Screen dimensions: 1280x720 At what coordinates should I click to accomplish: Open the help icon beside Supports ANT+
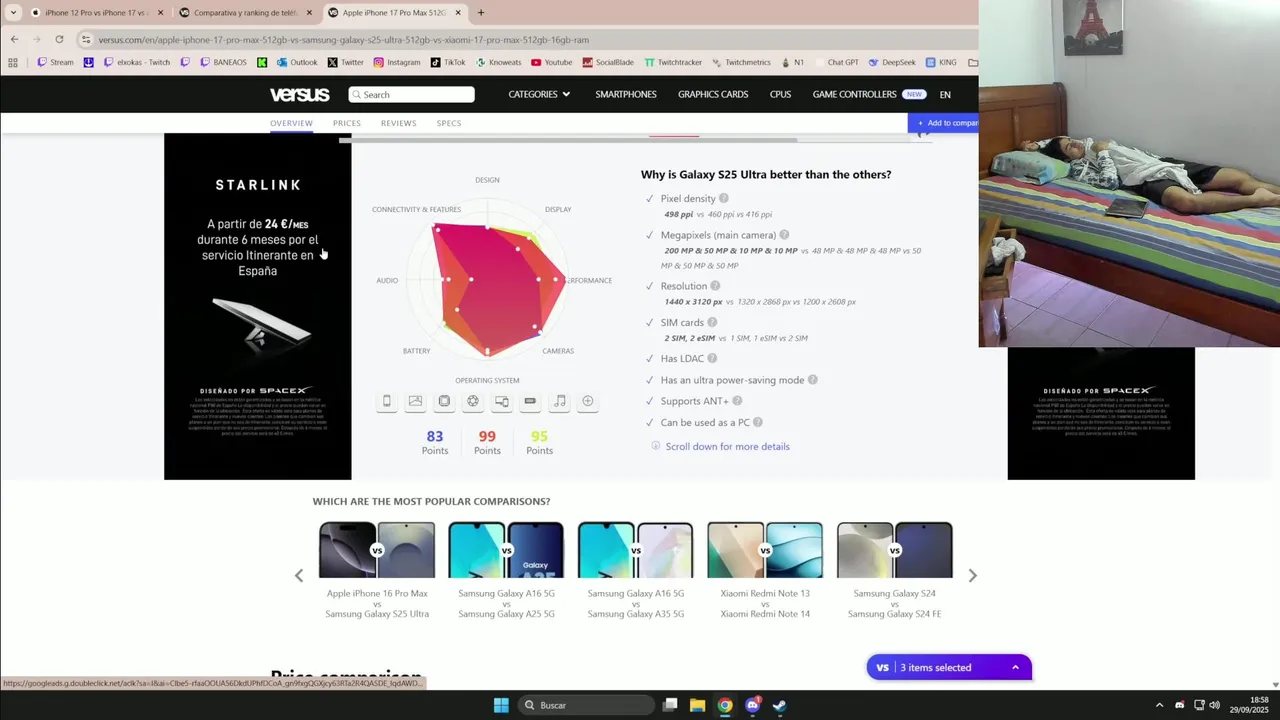click(x=737, y=401)
